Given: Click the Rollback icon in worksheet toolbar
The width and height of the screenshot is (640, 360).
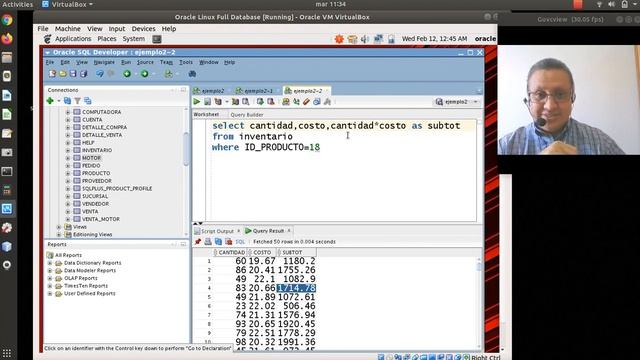Looking at the screenshot, I should pyautogui.click(x=271, y=102).
